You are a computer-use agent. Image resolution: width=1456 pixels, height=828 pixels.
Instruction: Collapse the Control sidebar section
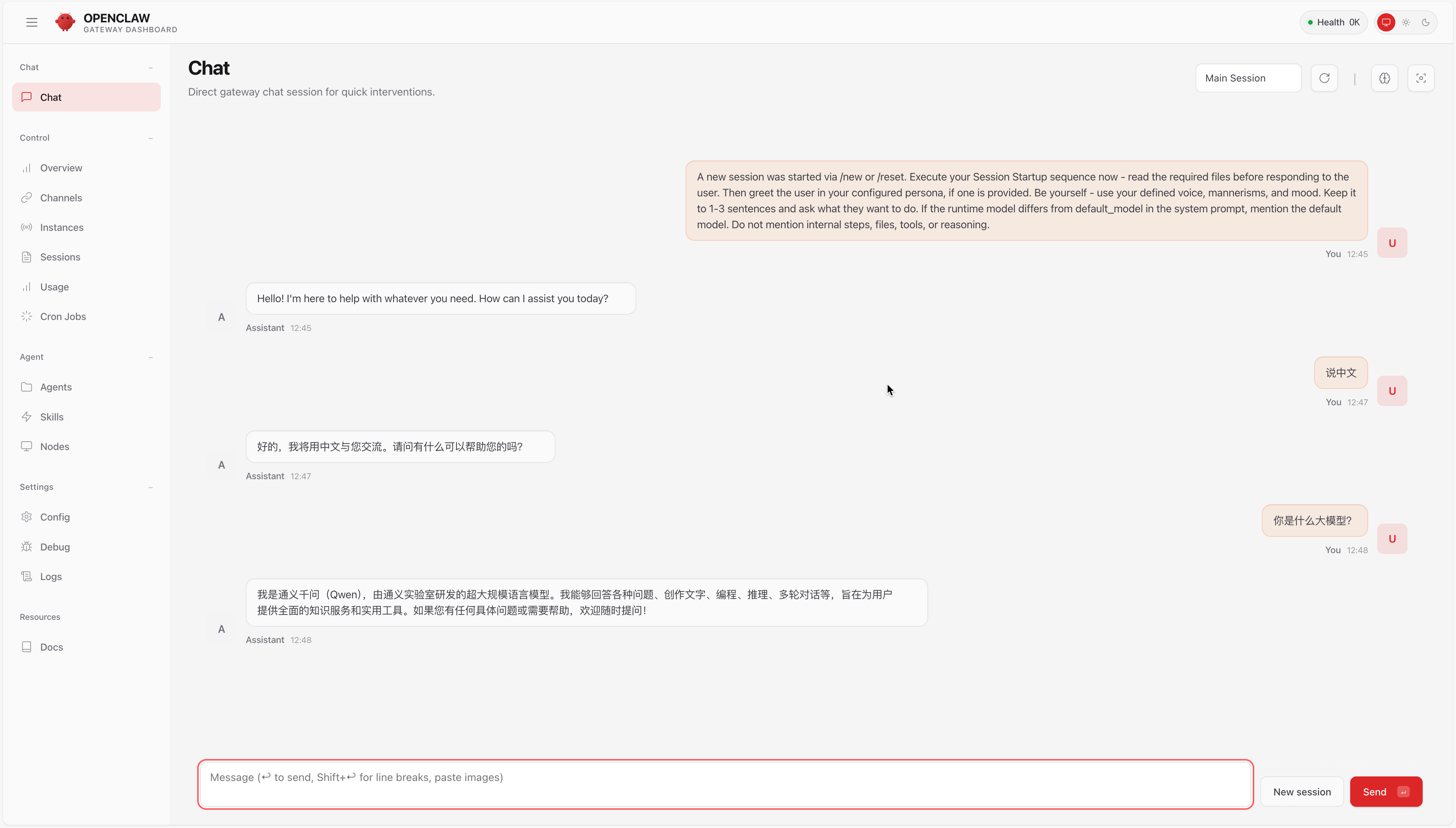pos(150,138)
